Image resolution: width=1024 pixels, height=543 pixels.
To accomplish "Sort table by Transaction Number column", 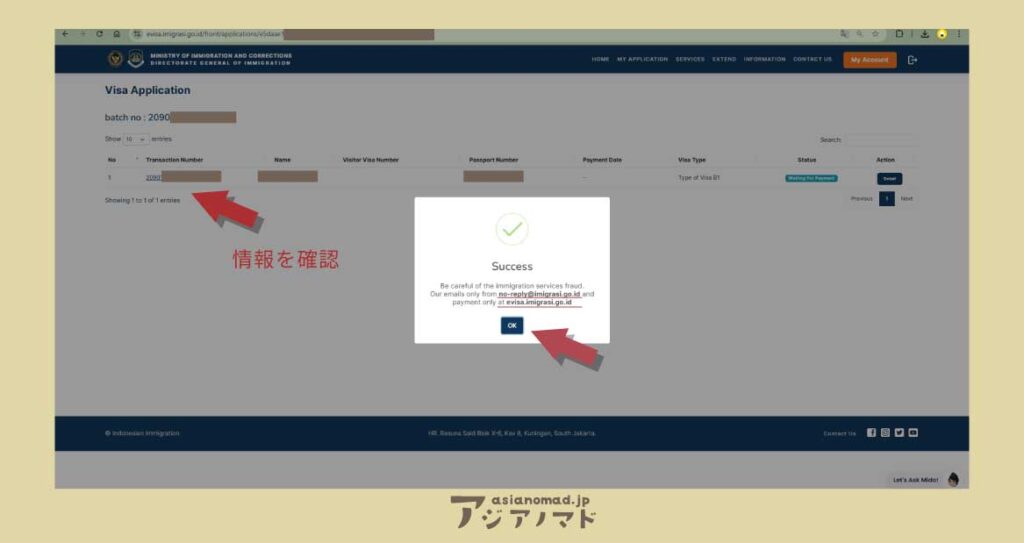I will coord(174,160).
